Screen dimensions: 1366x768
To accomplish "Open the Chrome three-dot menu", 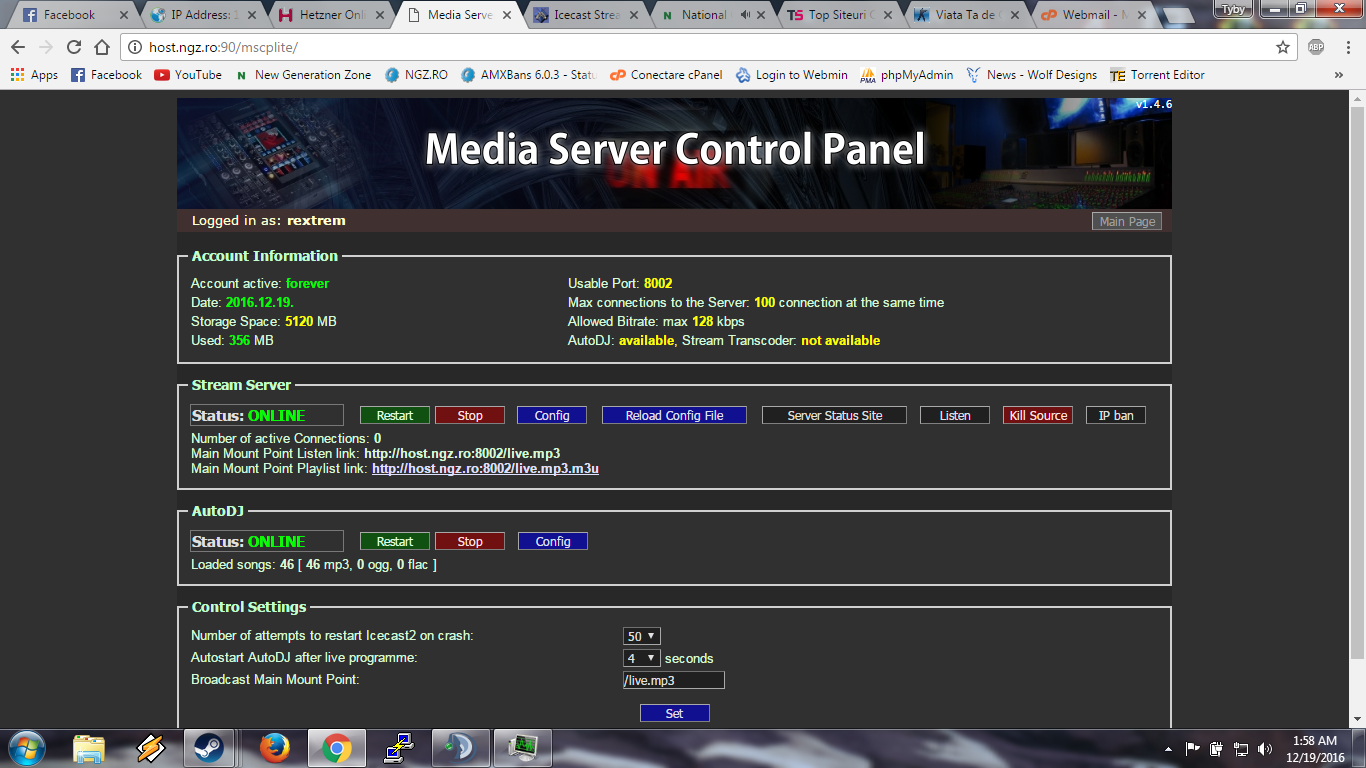I will (x=1345, y=47).
